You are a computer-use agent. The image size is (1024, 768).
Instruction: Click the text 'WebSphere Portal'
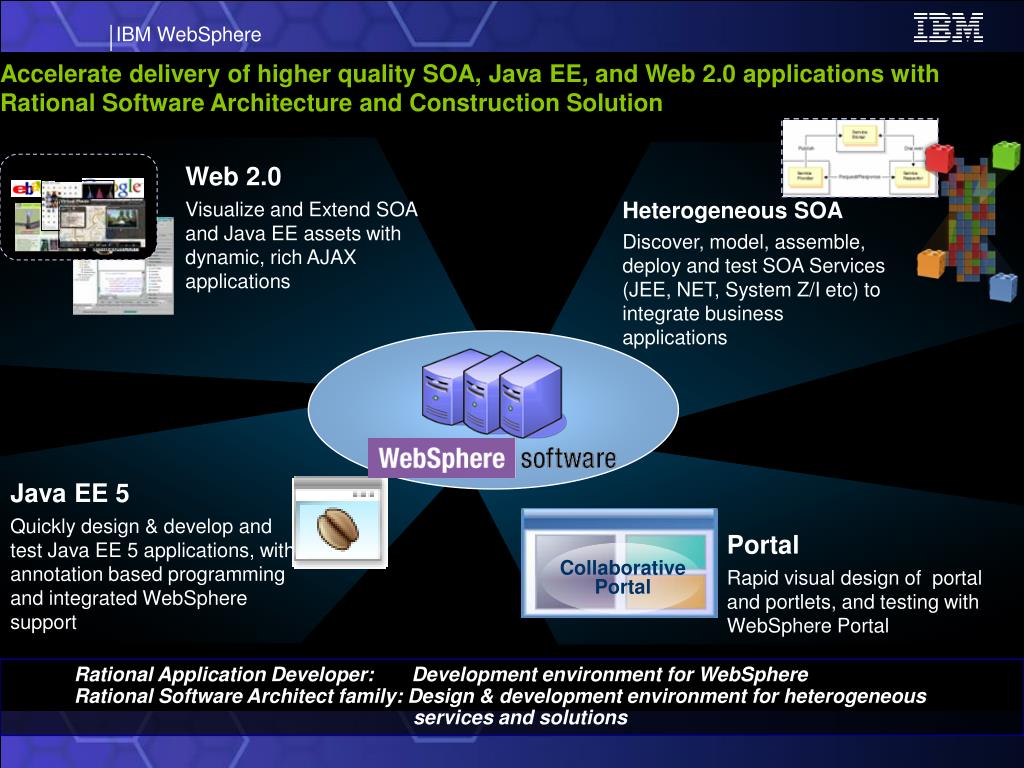click(808, 626)
